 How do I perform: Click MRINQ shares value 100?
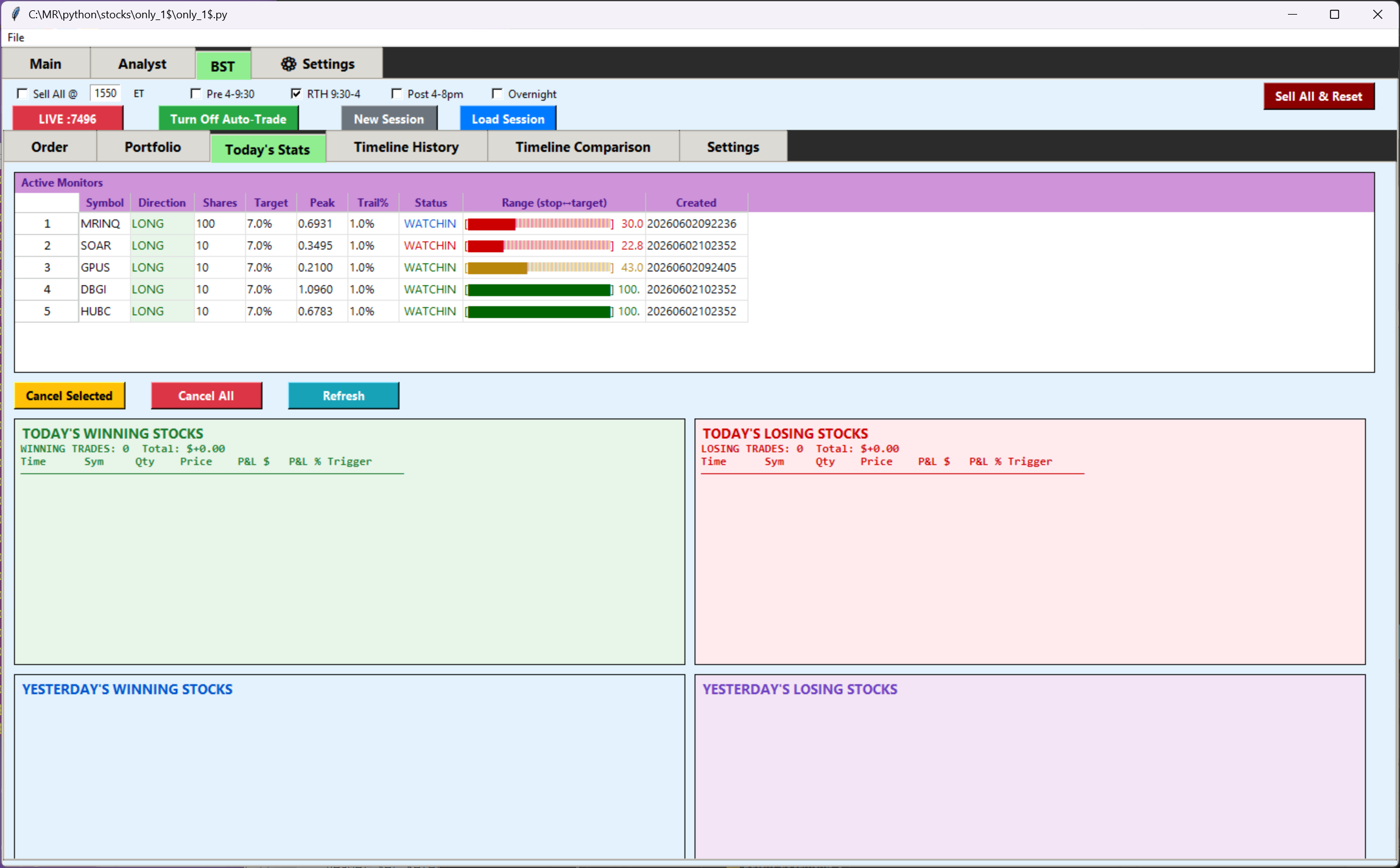pyautogui.click(x=206, y=223)
